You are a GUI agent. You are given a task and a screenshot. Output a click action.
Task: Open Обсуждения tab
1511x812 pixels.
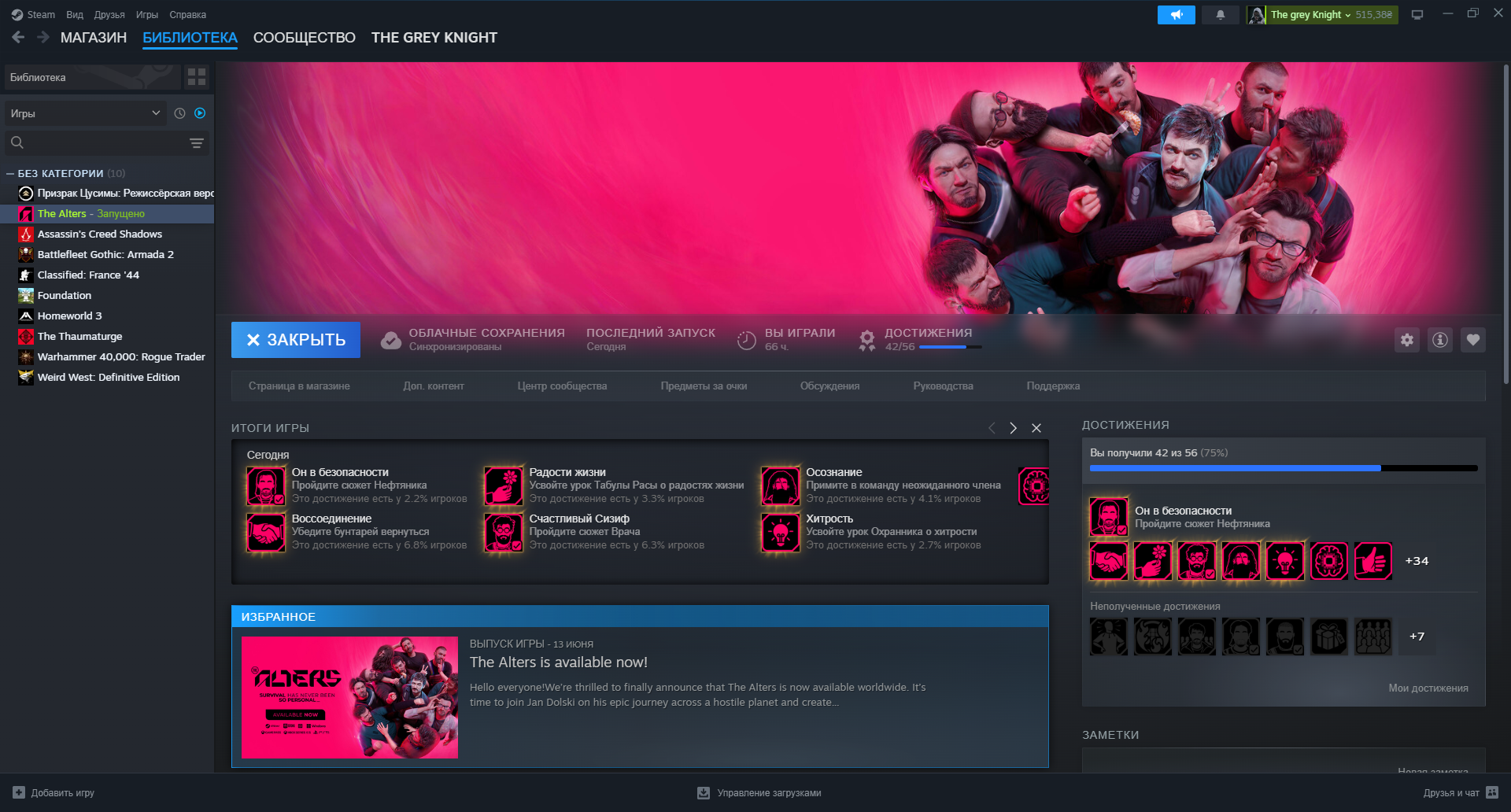coord(829,386)
